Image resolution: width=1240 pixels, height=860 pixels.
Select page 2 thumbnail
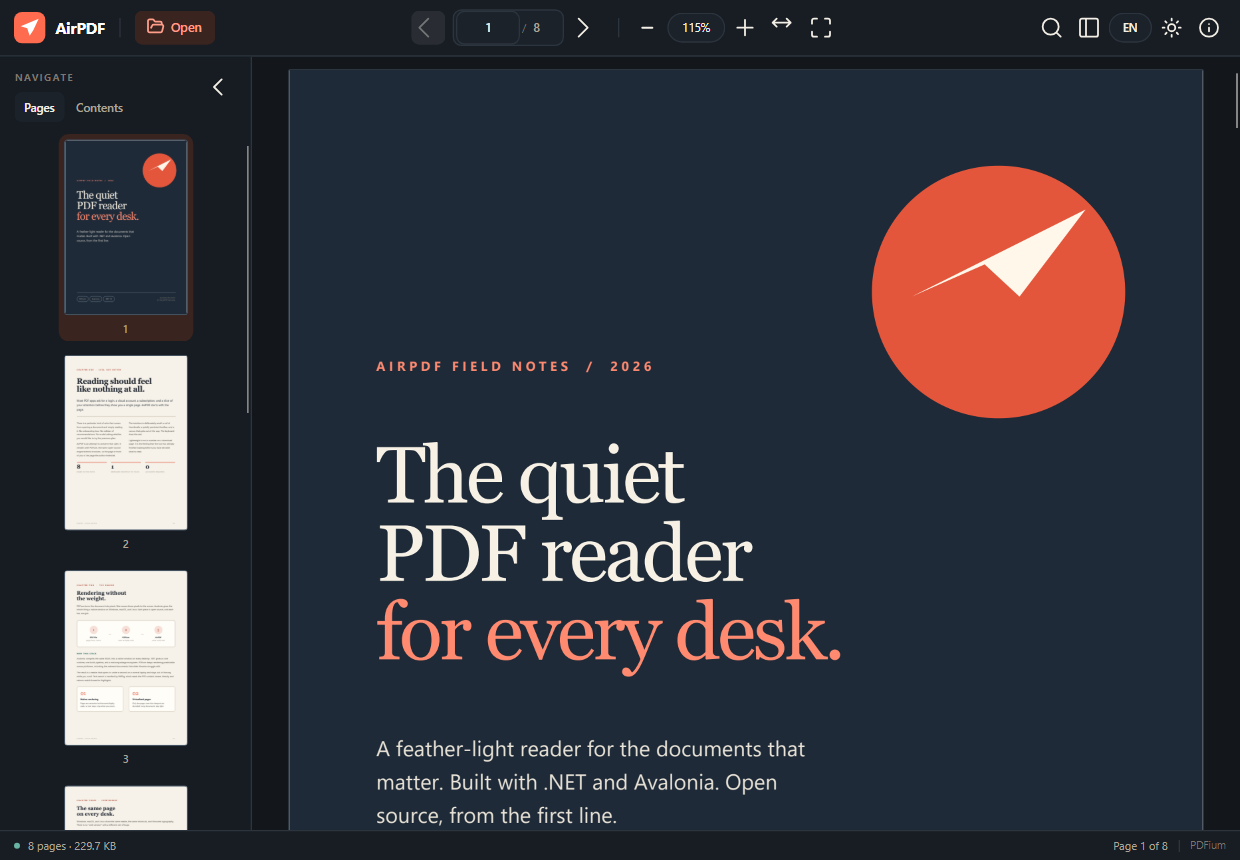pos(126,442)
